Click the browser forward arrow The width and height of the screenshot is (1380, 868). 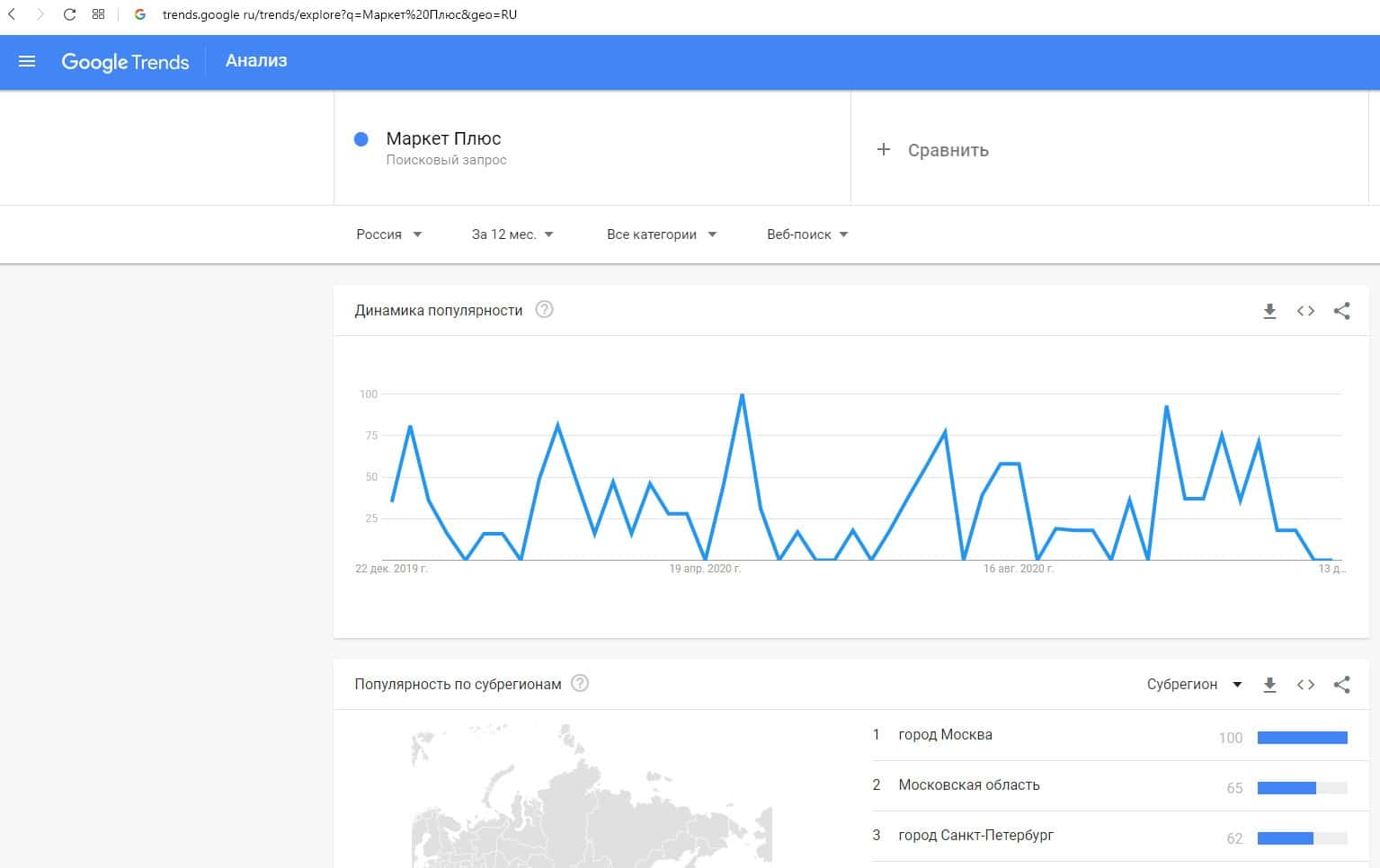point(40,14)
